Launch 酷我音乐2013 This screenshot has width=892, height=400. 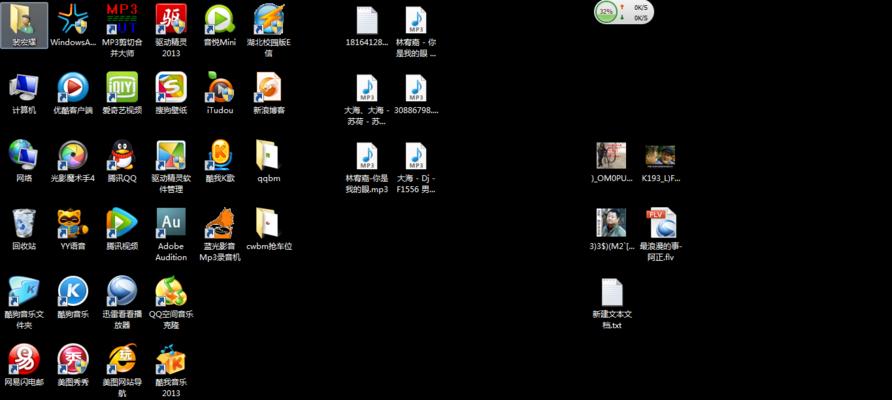pos(171,370)
